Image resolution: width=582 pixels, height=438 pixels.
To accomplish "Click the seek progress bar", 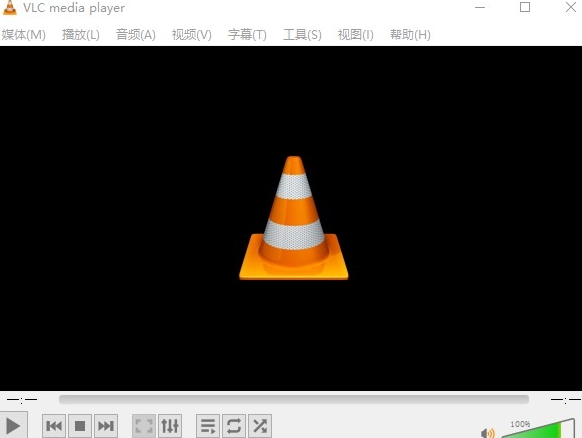I will click(x=294, y=399).
